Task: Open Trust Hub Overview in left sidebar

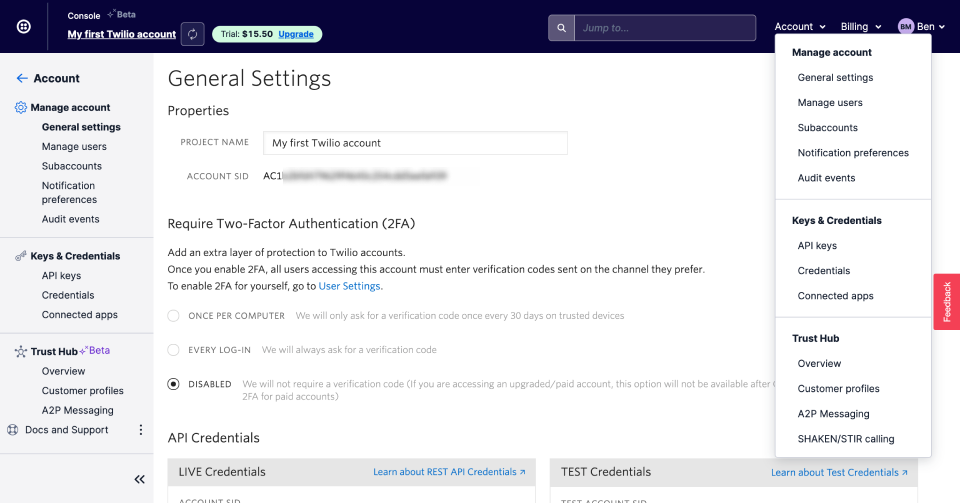Action: tap(63, 371)
